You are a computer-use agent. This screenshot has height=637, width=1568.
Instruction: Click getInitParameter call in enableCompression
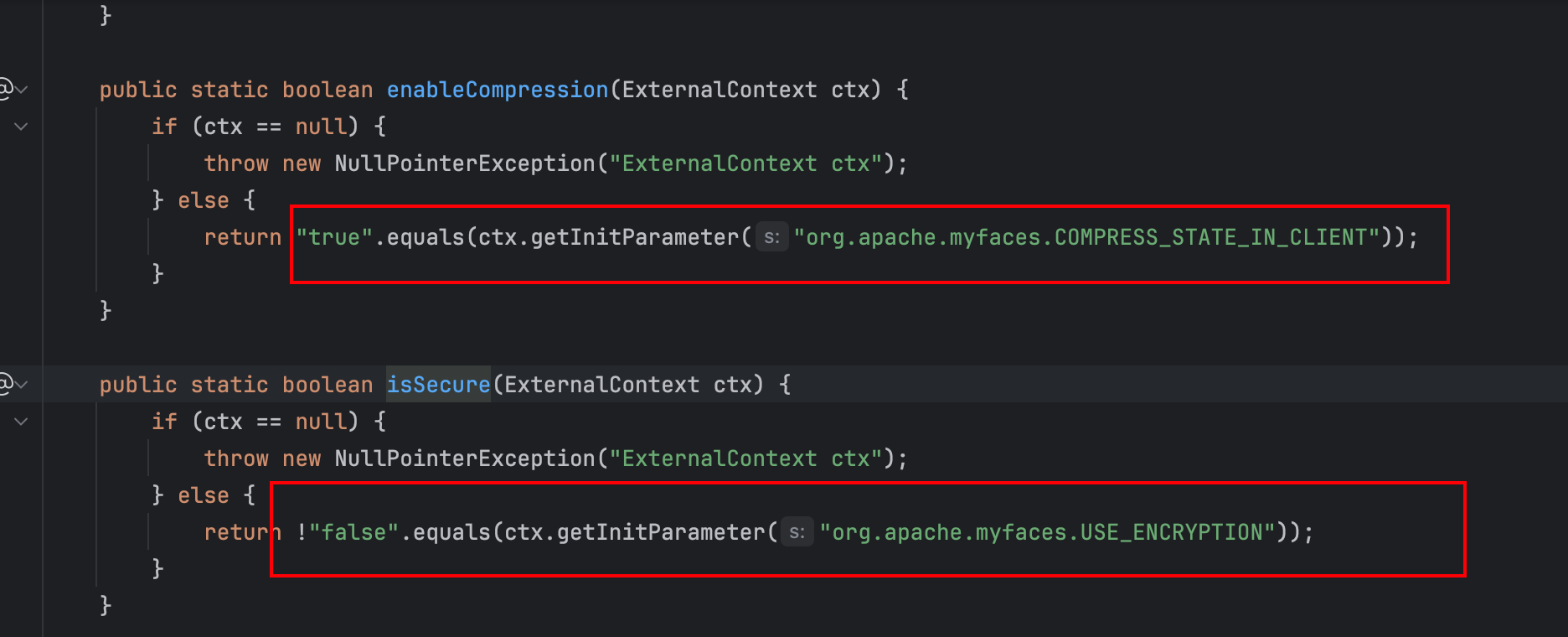[635, 237]
